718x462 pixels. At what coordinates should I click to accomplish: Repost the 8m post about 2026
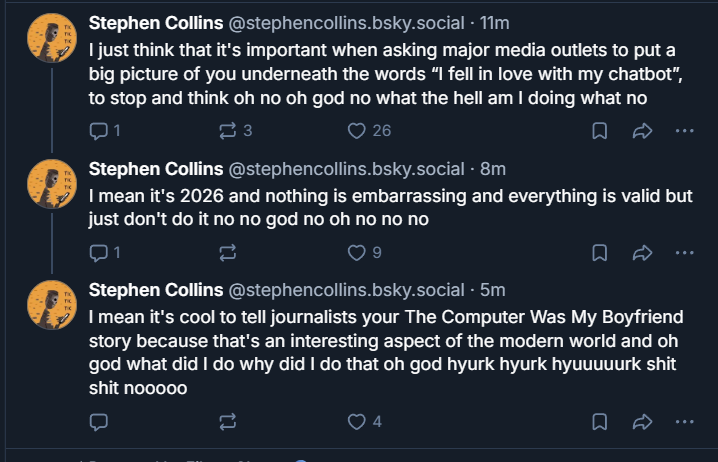(x=228, y=253)
